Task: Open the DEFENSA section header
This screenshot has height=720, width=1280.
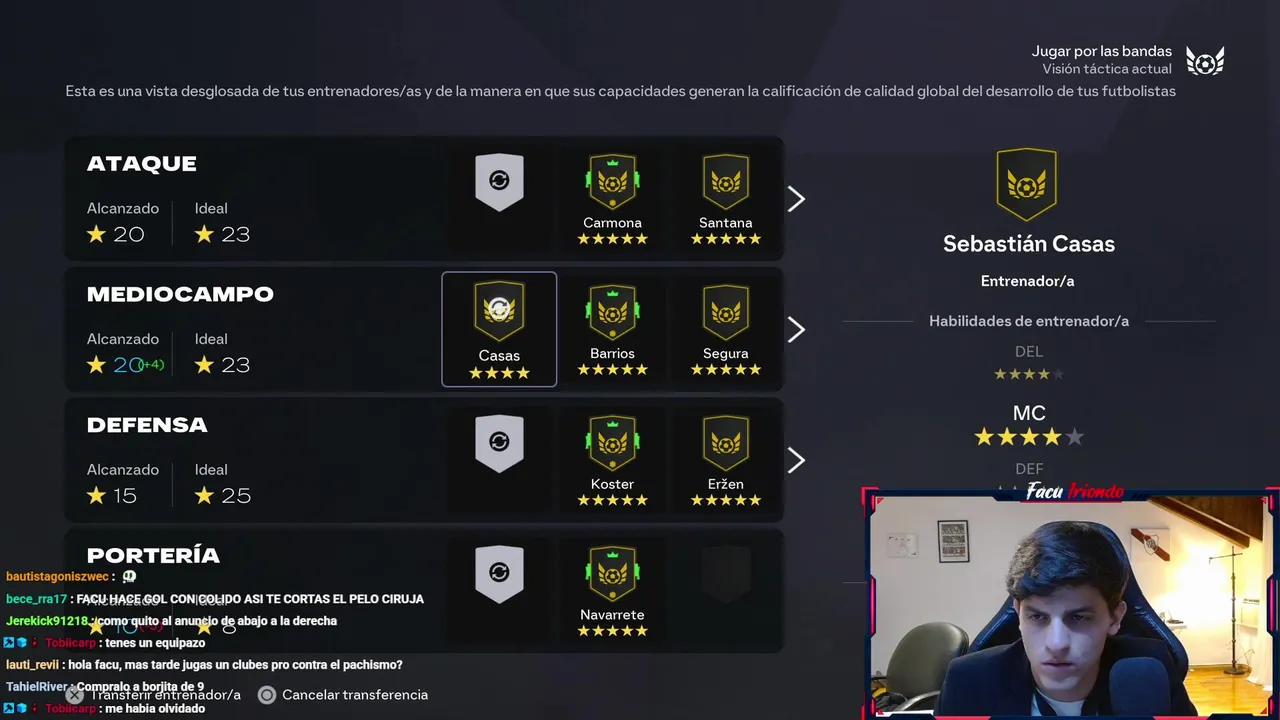Action: click(147, 425)
